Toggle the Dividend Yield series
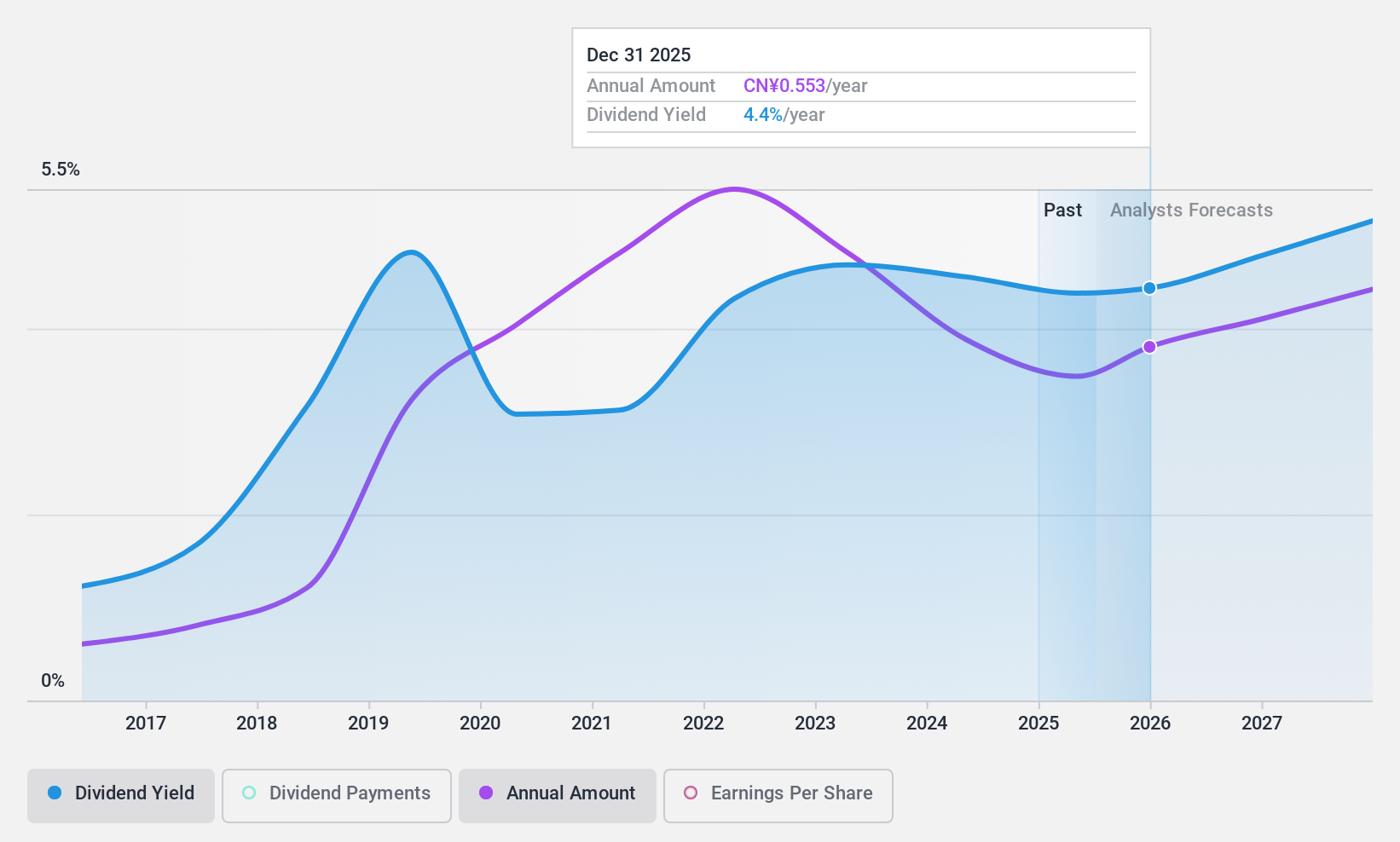 click(x=121, y=796)
